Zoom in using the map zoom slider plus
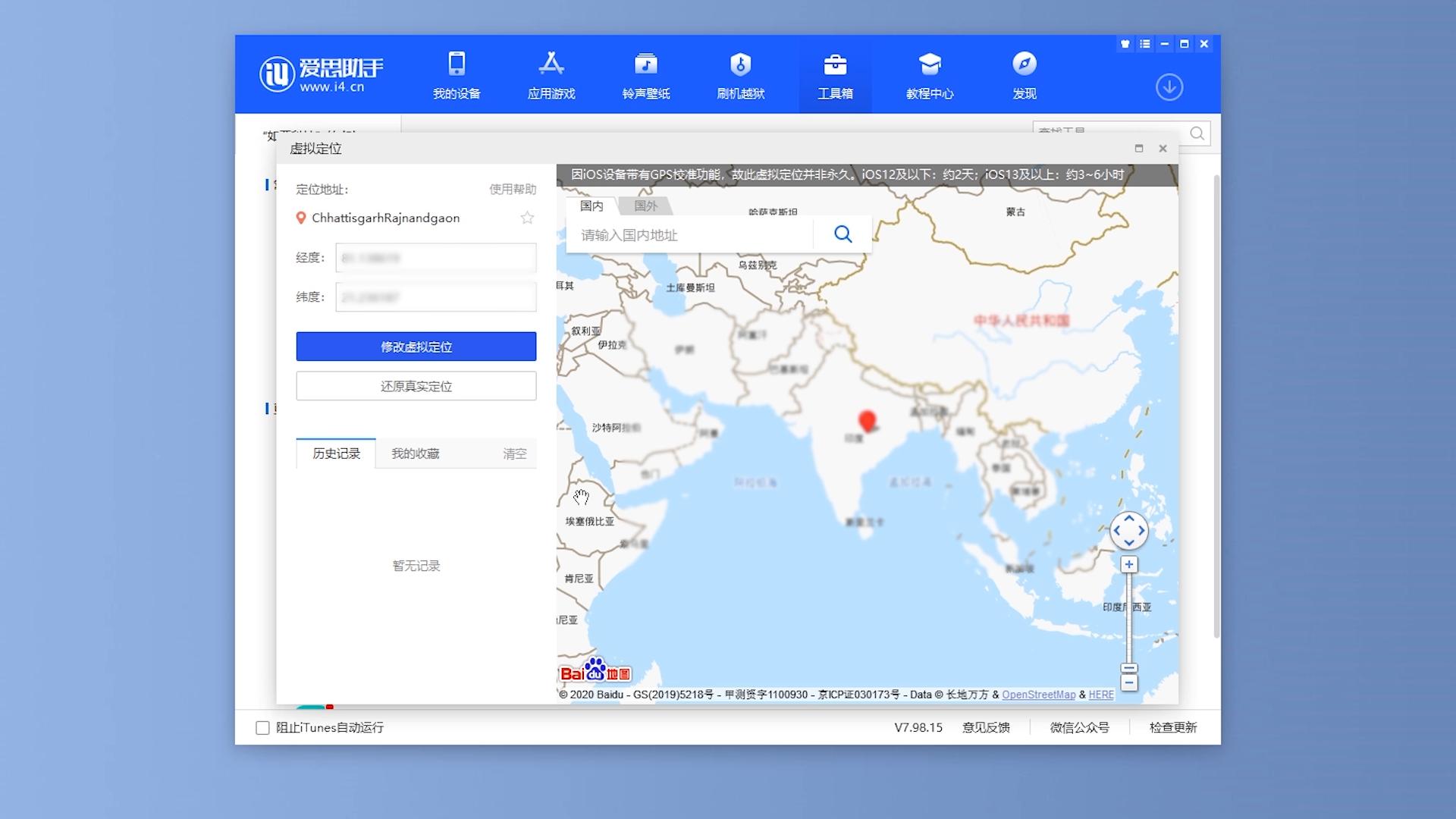 click(1128, 563)
